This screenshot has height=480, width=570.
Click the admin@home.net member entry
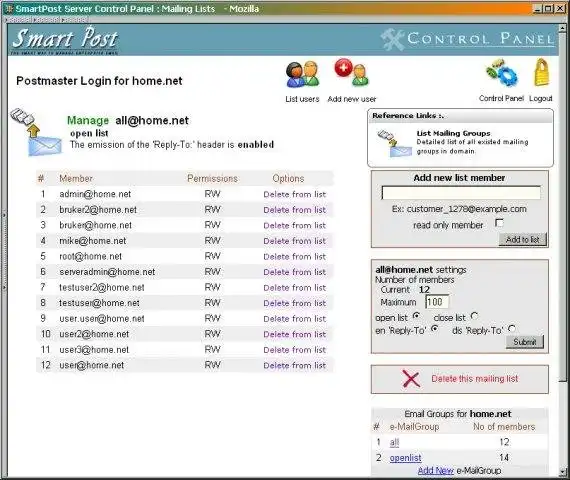[95, 194]
